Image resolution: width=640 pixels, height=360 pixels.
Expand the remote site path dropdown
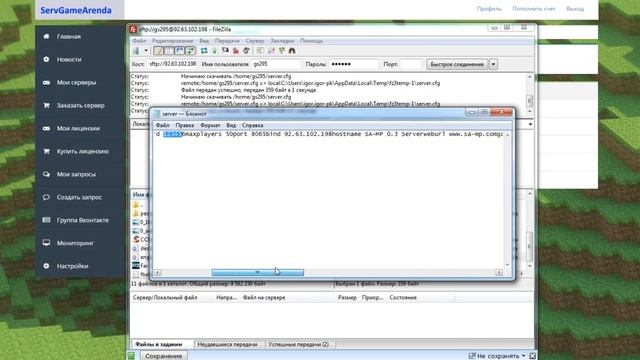point(530,124)
